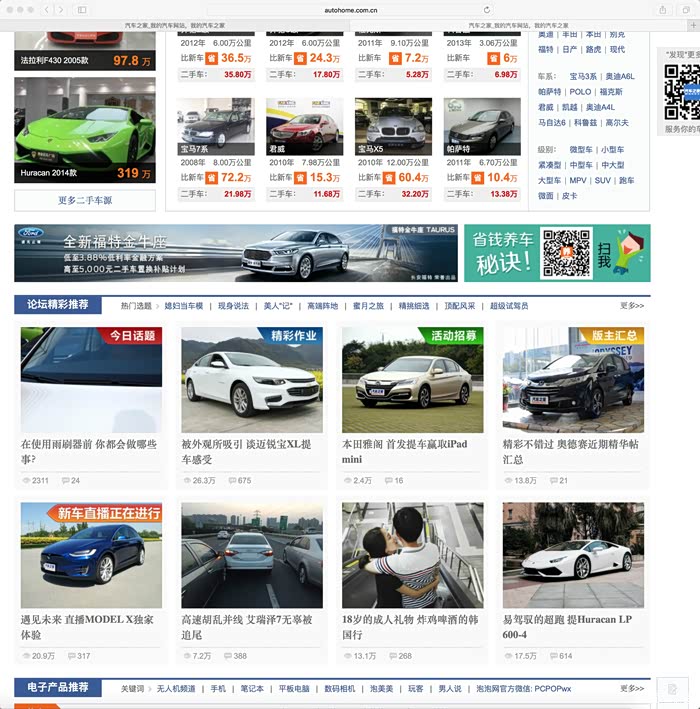The width and height of the screenshot is (700, 709).
Task: Click the 全新福特金牛座 ad banner
Action: pos(236,253)
